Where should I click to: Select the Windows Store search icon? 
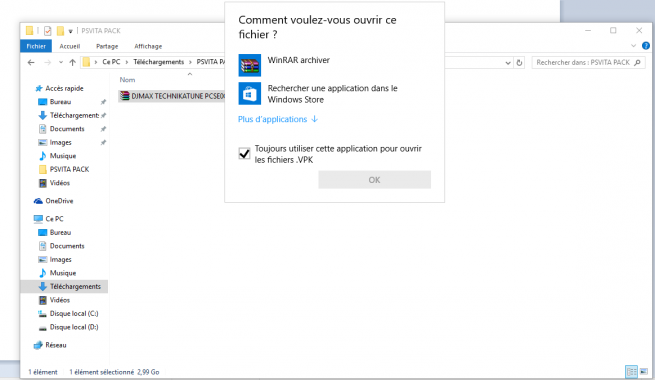pyautogui.click(x=250, y=94)
